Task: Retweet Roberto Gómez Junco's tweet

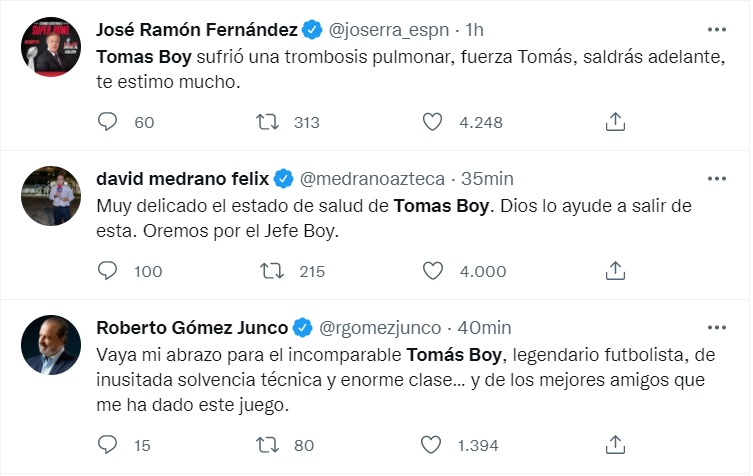Action: click(267, 445)
